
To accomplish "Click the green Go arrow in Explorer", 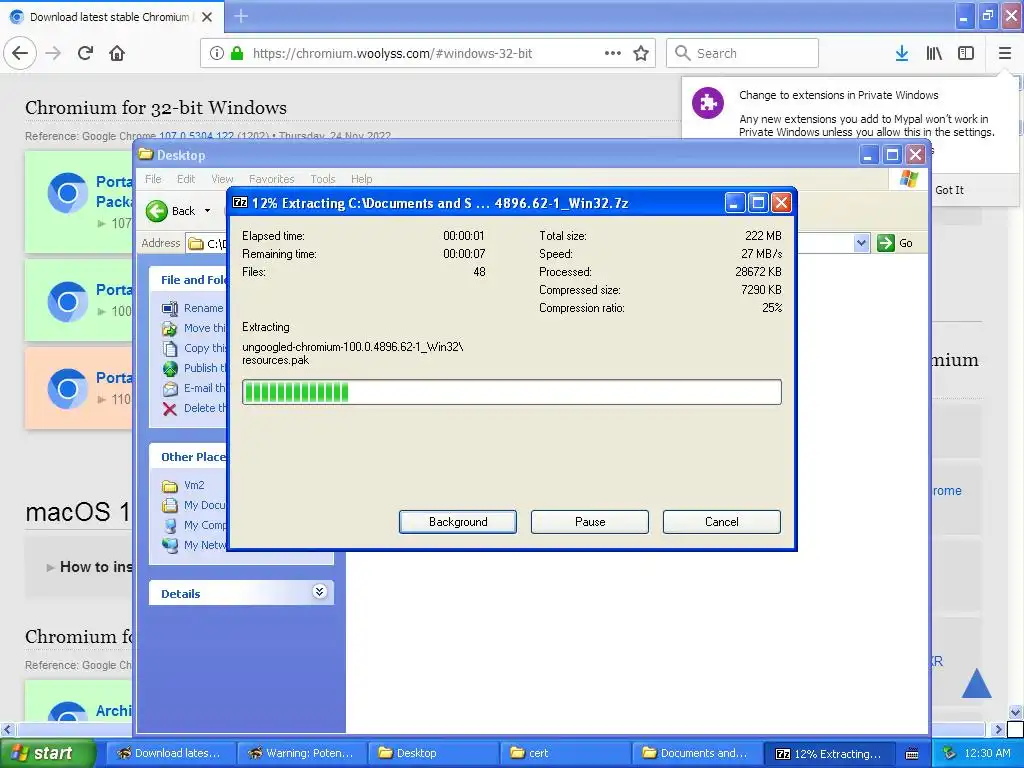I will (x=886, y=243).
